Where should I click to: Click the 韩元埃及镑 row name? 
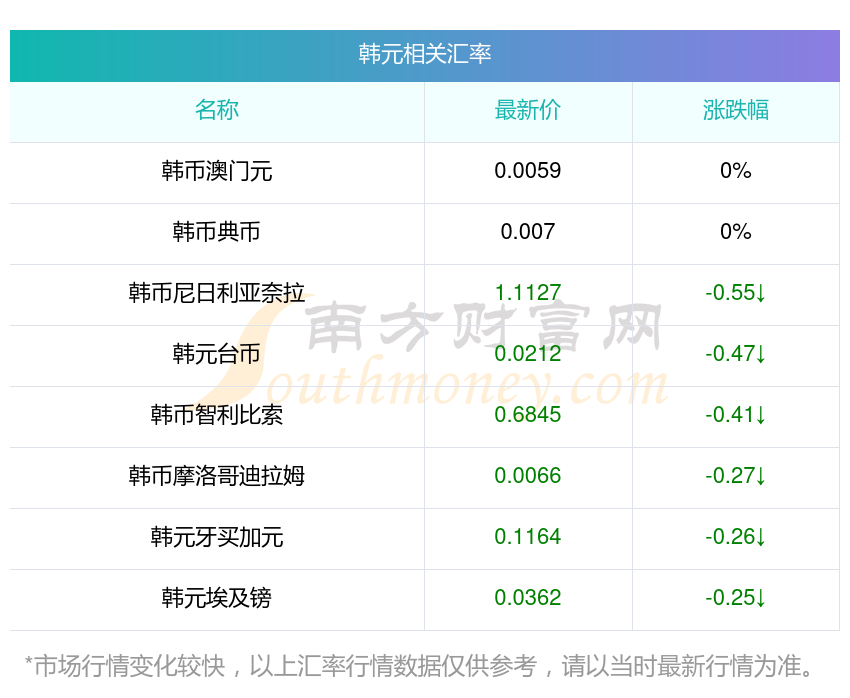pyautogui.click(x=217, y=598)
